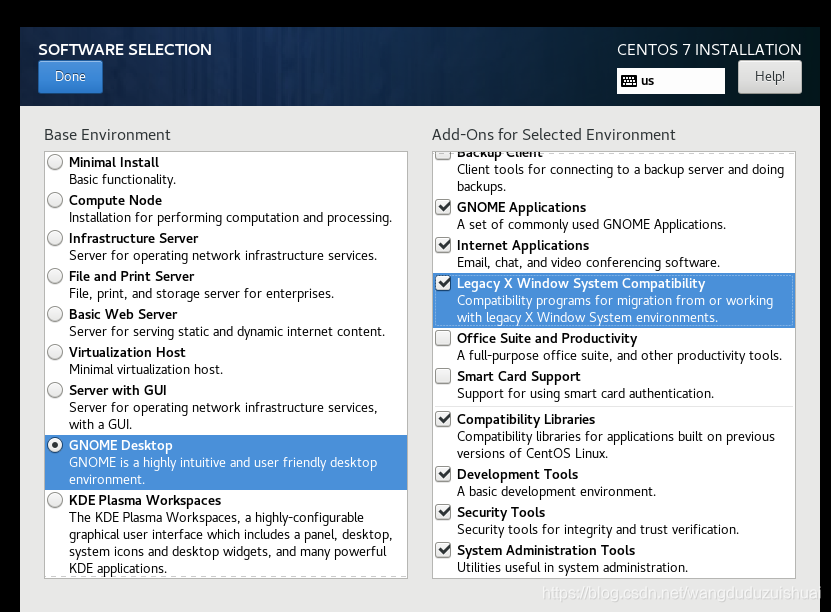Click the 'KDE Plasma Workspaces' title text
The width and height of the screenshot is (831, 612).
pos(145,501)
